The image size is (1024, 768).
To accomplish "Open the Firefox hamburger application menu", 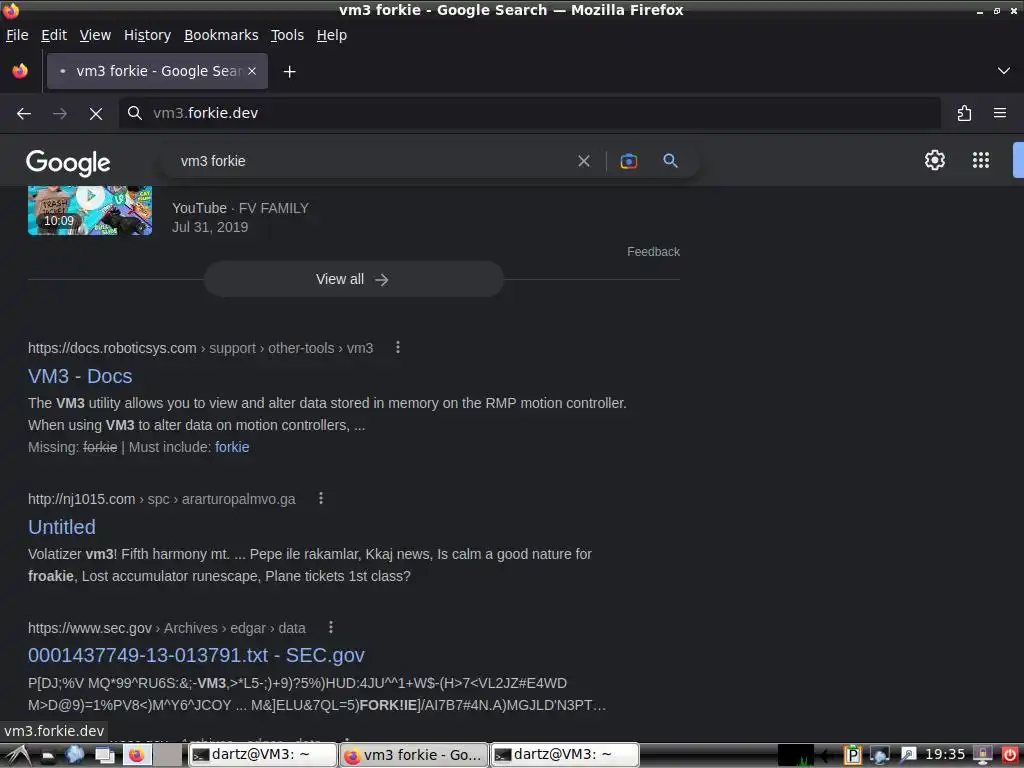I will pyautogui.click(x=999, y=113).
